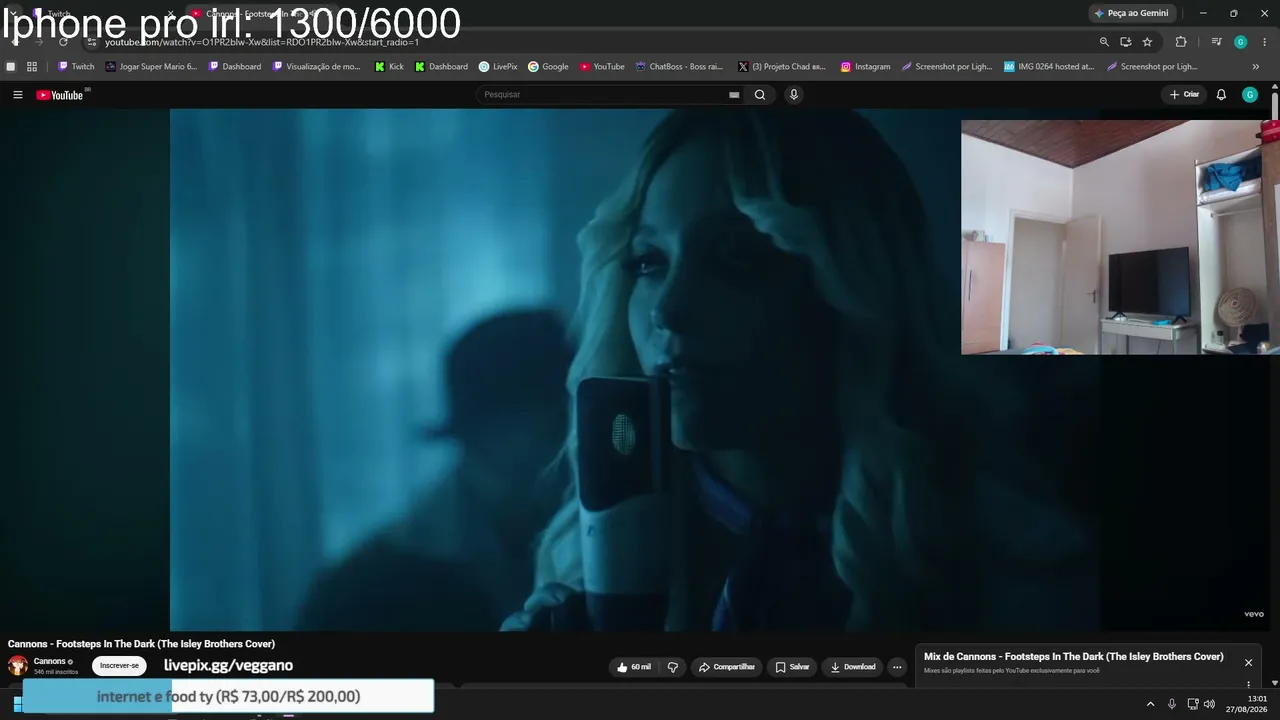The height and width of the screenshot is (720, 1280).
Task: Open the Visualização de mo... bookmark
Action: pyautogui.click(x=316, y=67)
